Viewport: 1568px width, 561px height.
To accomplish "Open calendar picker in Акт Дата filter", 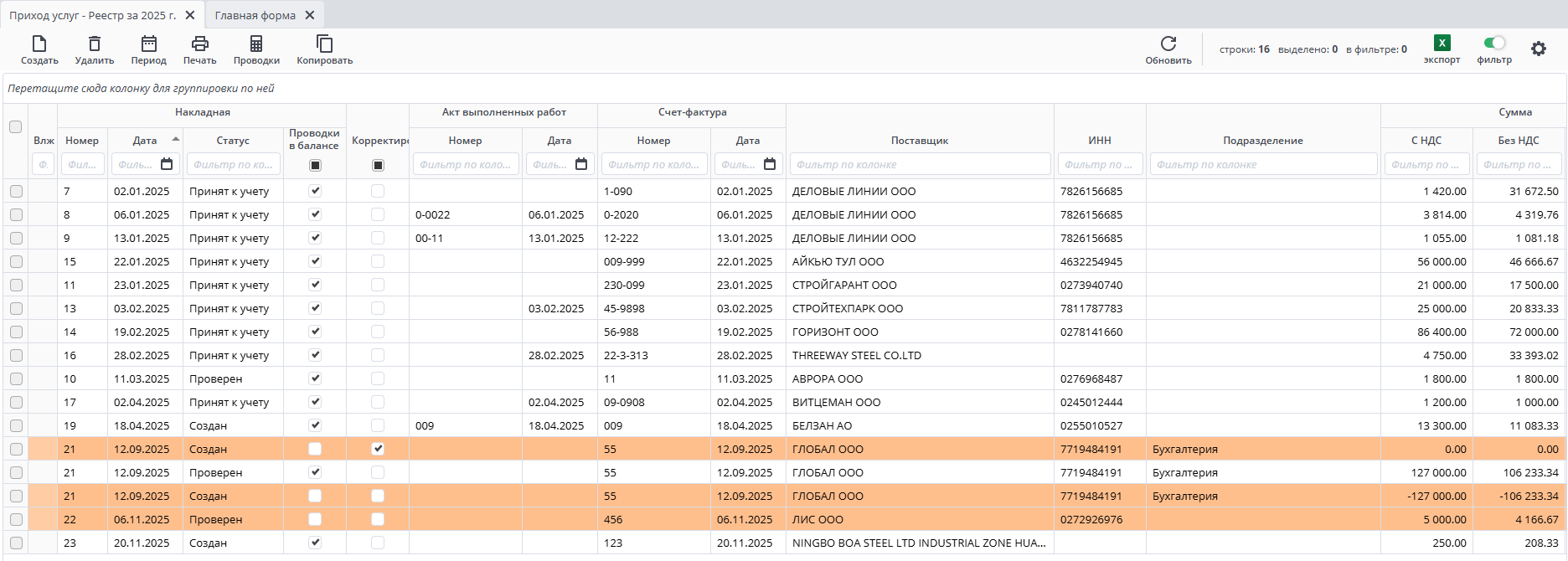I will [x=581, y=164].
